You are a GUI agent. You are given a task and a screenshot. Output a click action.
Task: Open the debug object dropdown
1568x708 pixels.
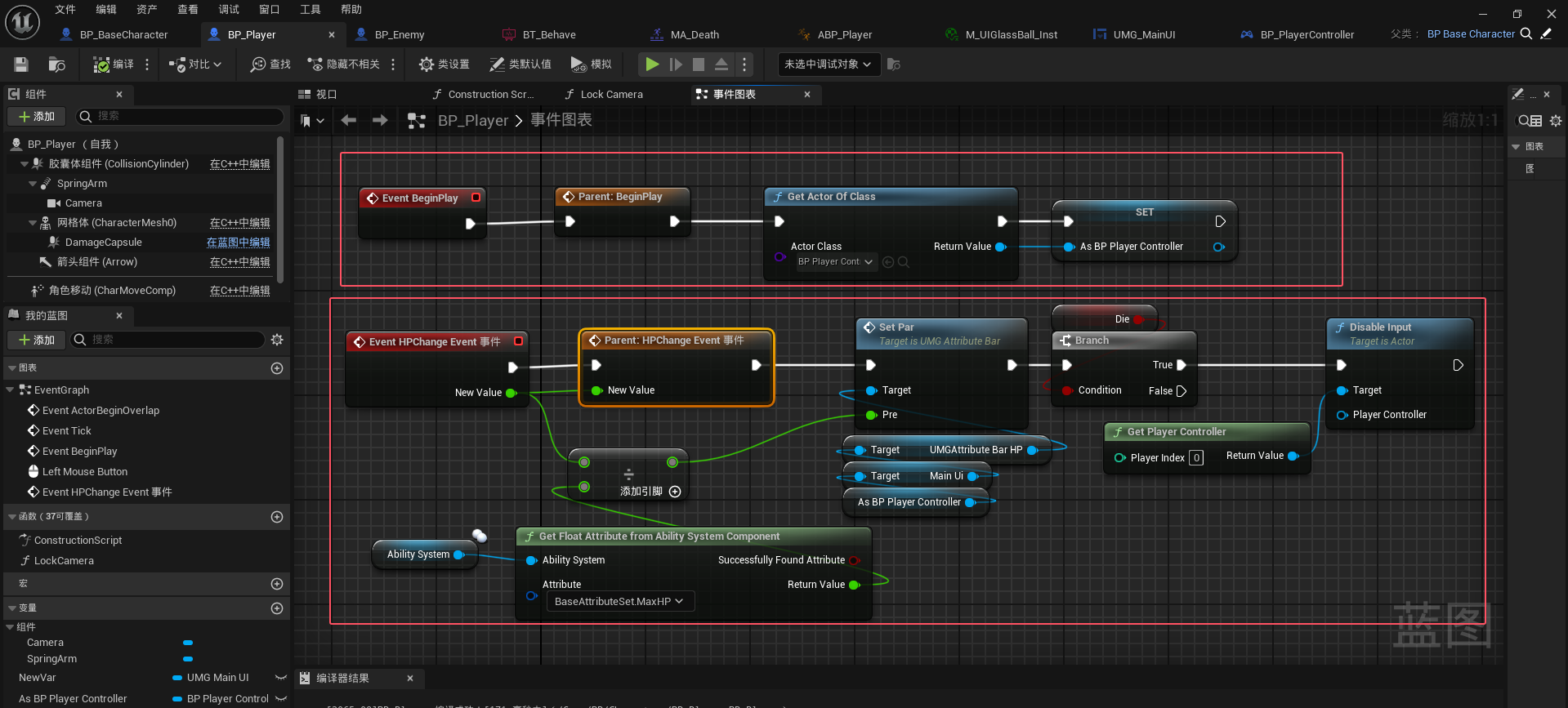829,65
